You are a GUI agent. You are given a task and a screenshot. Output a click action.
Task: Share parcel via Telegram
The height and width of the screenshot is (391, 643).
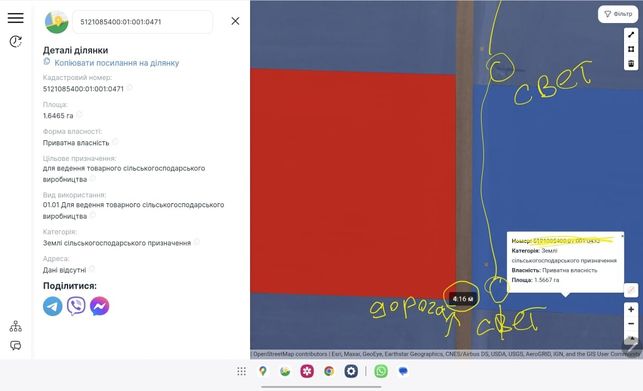click(52, 306)
